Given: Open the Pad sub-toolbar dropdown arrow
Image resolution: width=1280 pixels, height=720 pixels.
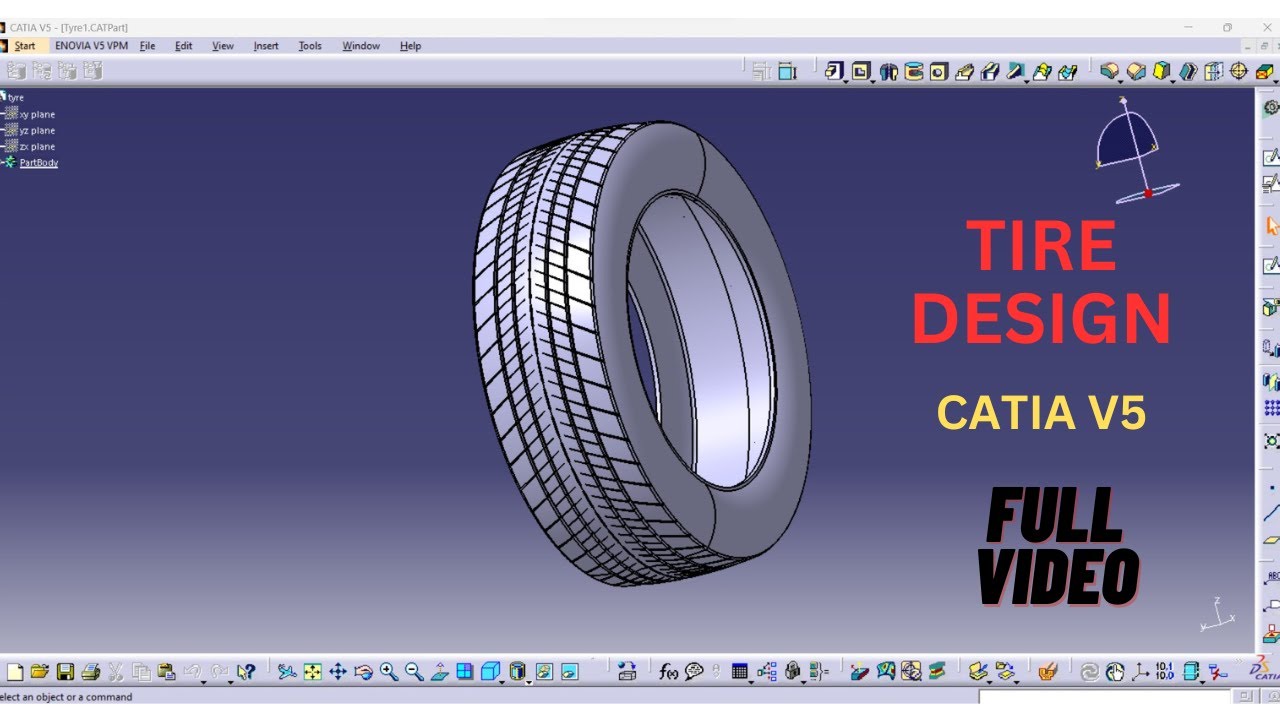Looking at the screenshot, I should tap(845, 81).
